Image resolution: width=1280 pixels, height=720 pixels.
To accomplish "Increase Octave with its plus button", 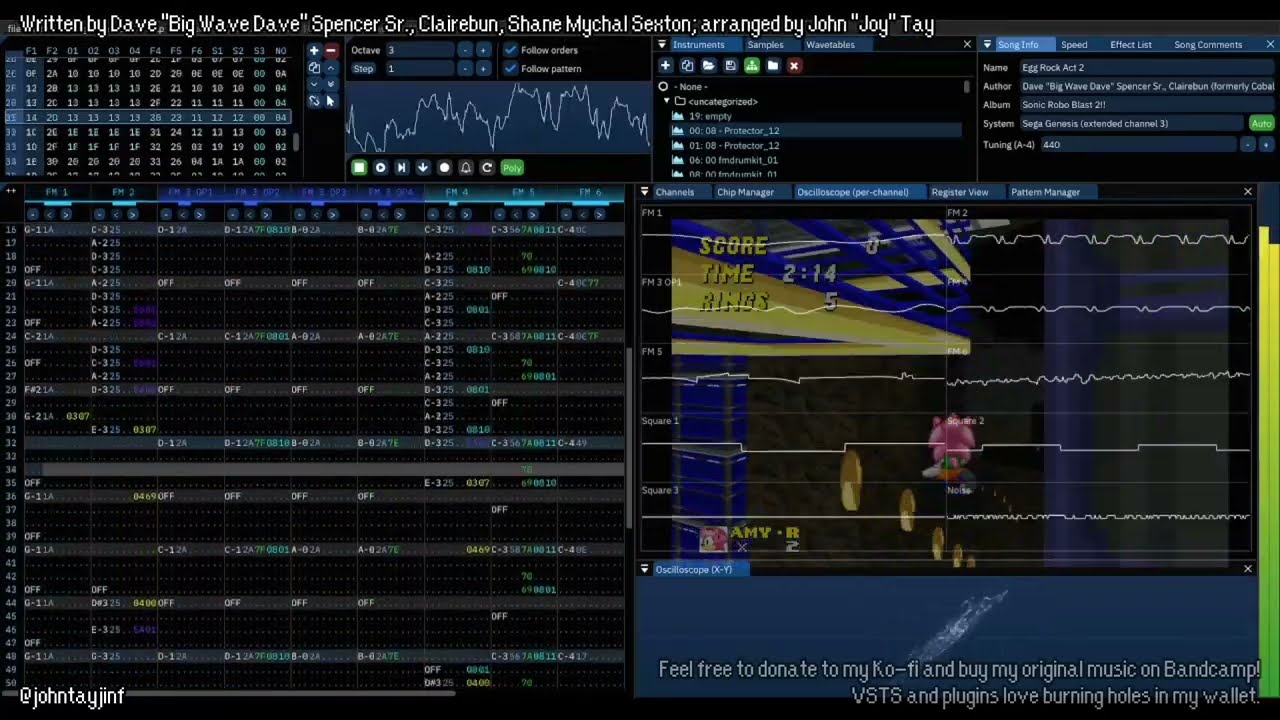I will point(483,50).
